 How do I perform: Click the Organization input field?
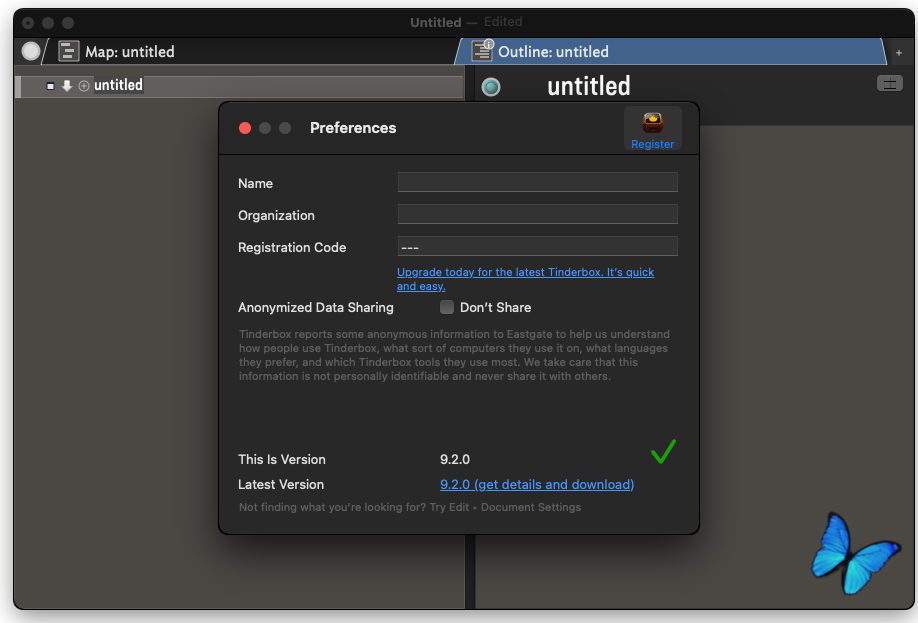[537, 214]
